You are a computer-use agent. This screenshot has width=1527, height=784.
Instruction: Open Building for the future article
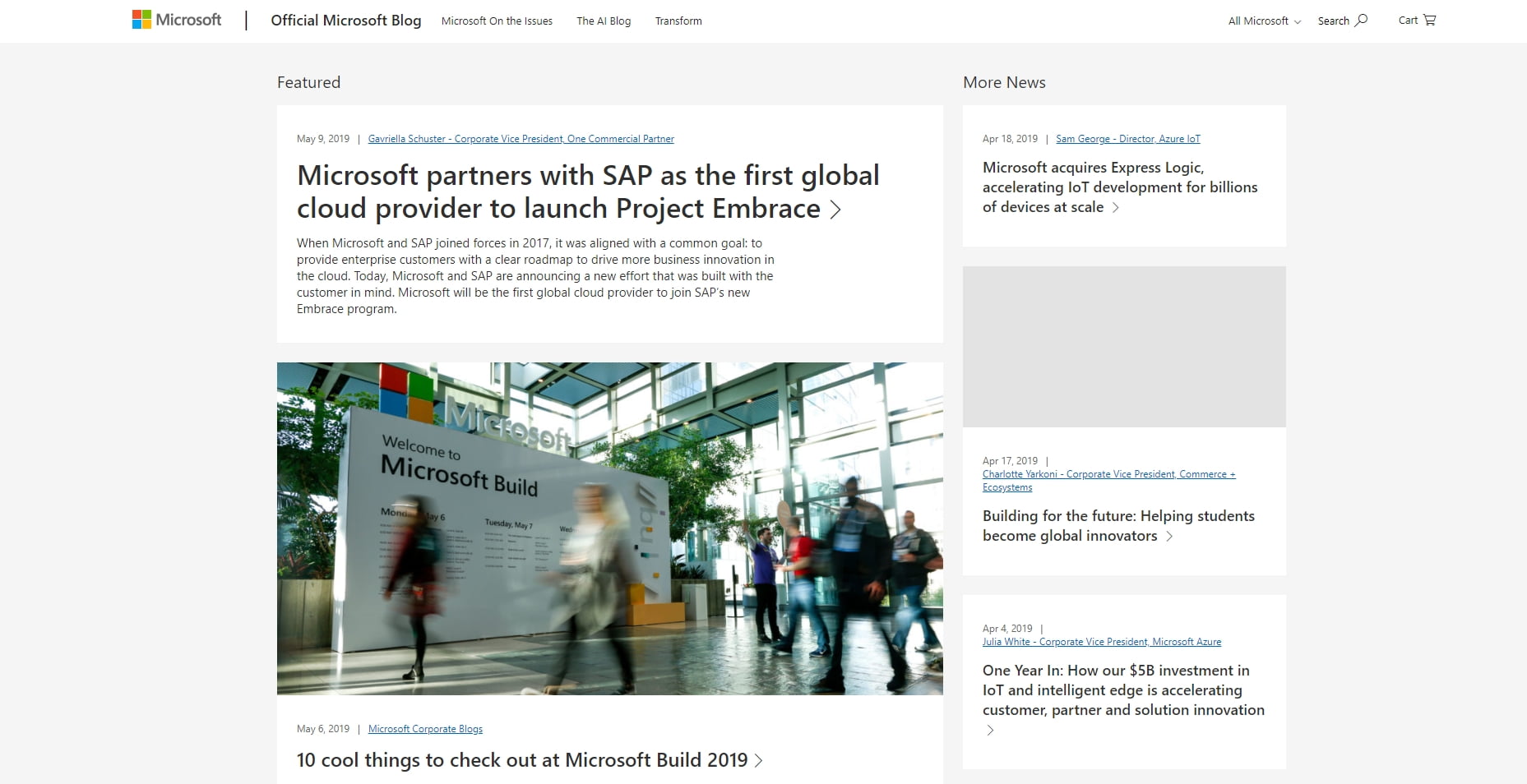[x=1118, y=526]
